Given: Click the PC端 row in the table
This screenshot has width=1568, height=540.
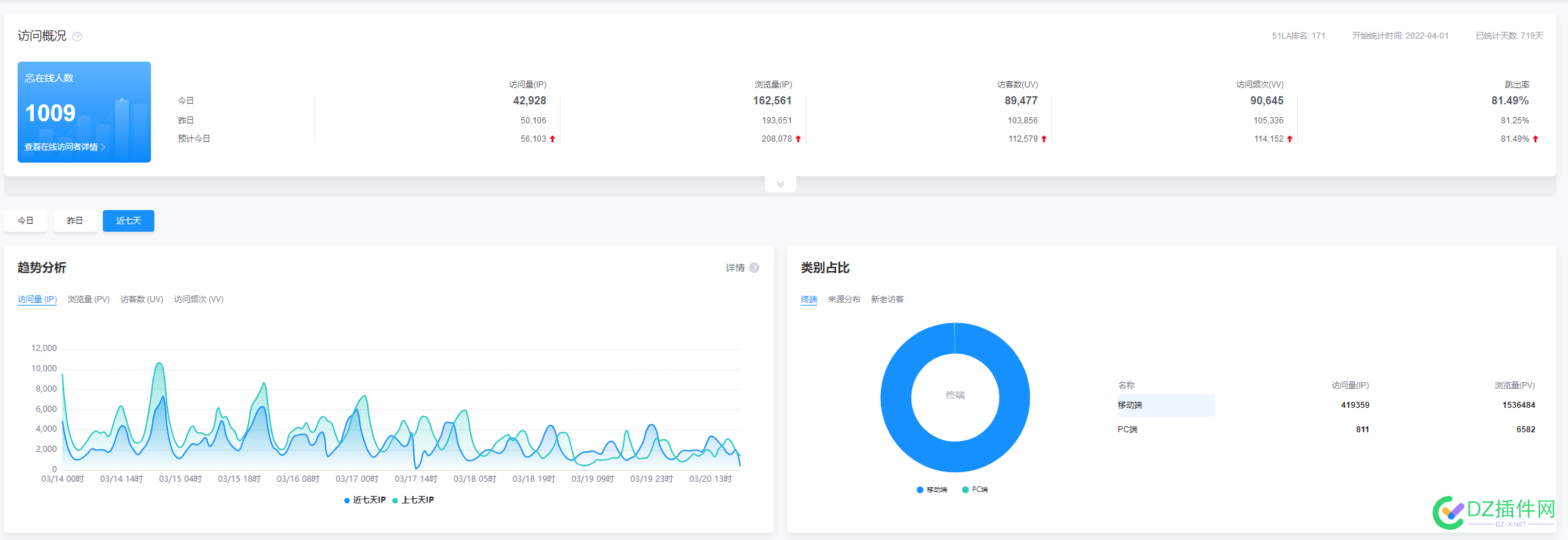Looking at the screenshot, I should 1326,430.
